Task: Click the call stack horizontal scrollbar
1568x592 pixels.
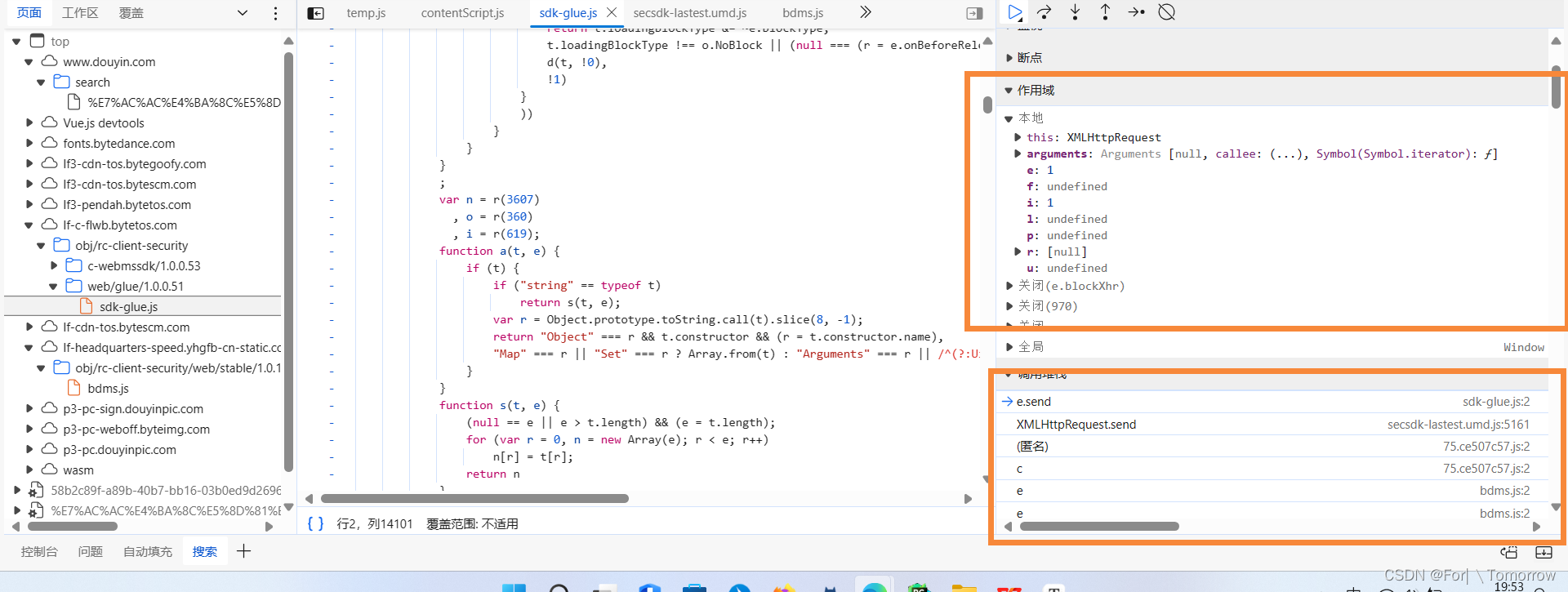Action: tap(1099, 527)
